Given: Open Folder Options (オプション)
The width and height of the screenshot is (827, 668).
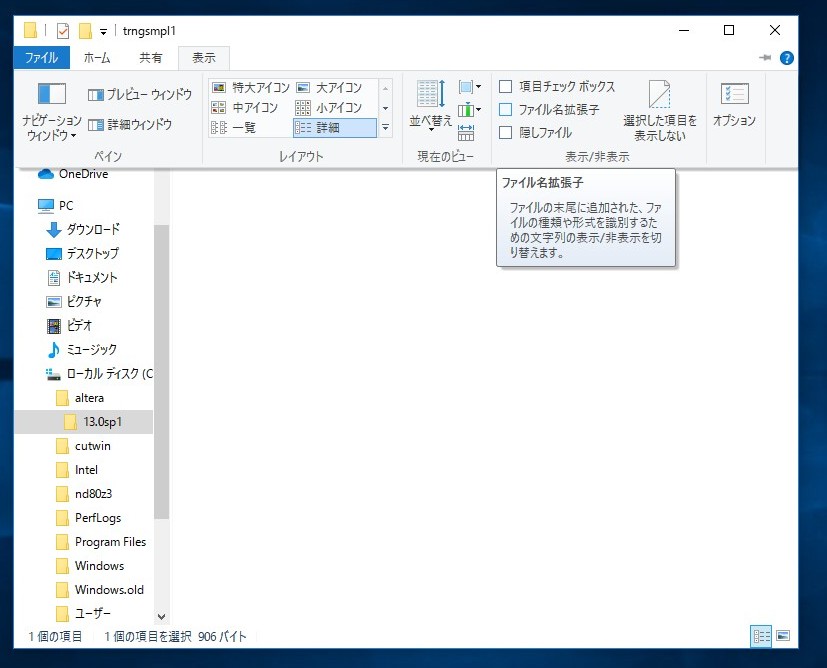Looking at the screenshot, I should pyautogui.click(x=734, y=104).
